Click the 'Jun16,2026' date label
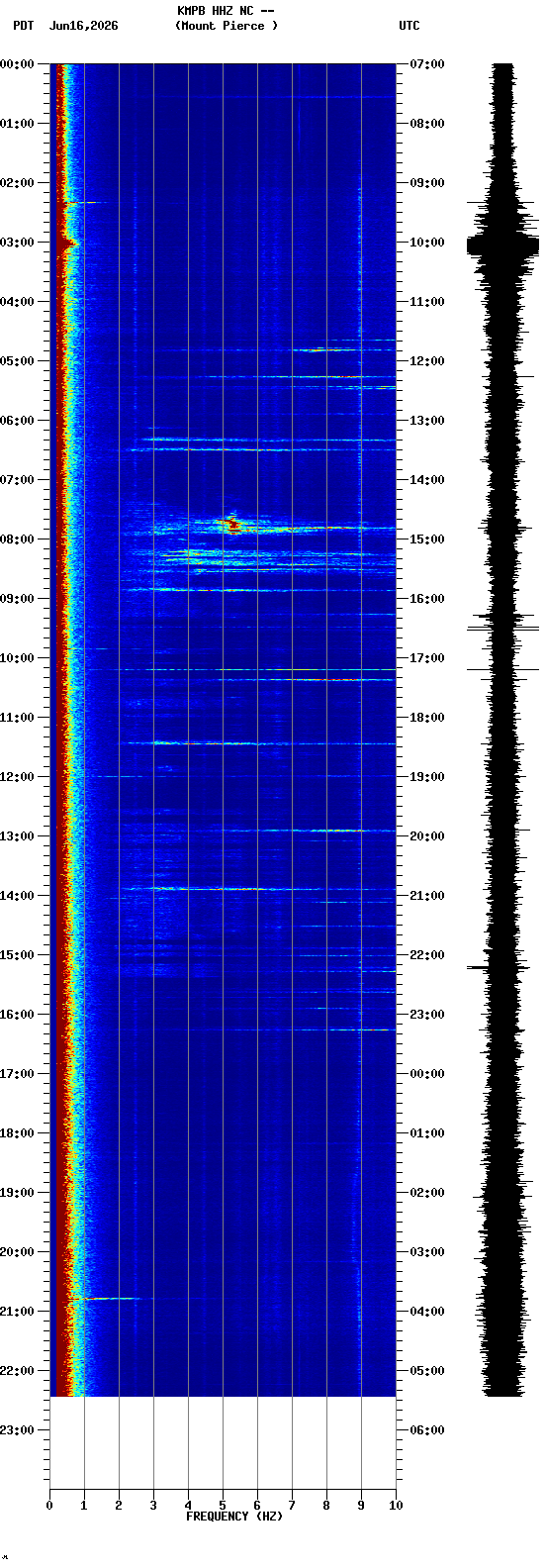This screenshot has height=1568, width=546. pyautogui.click(x=83, y=26)
